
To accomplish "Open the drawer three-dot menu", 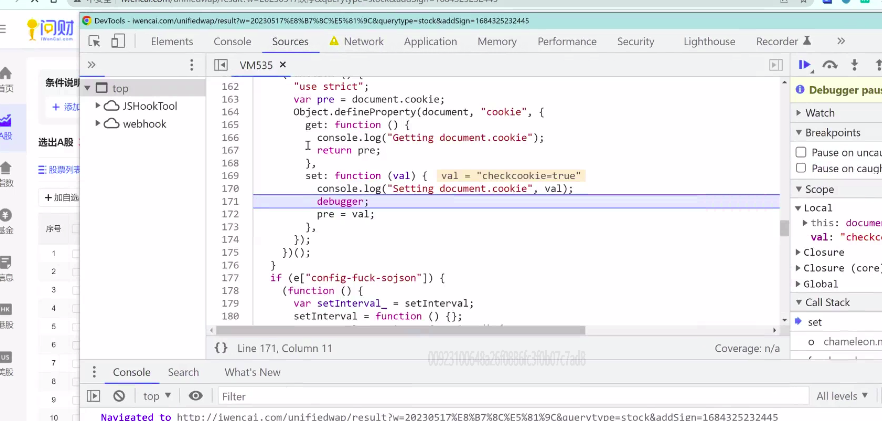I will 94,372.
